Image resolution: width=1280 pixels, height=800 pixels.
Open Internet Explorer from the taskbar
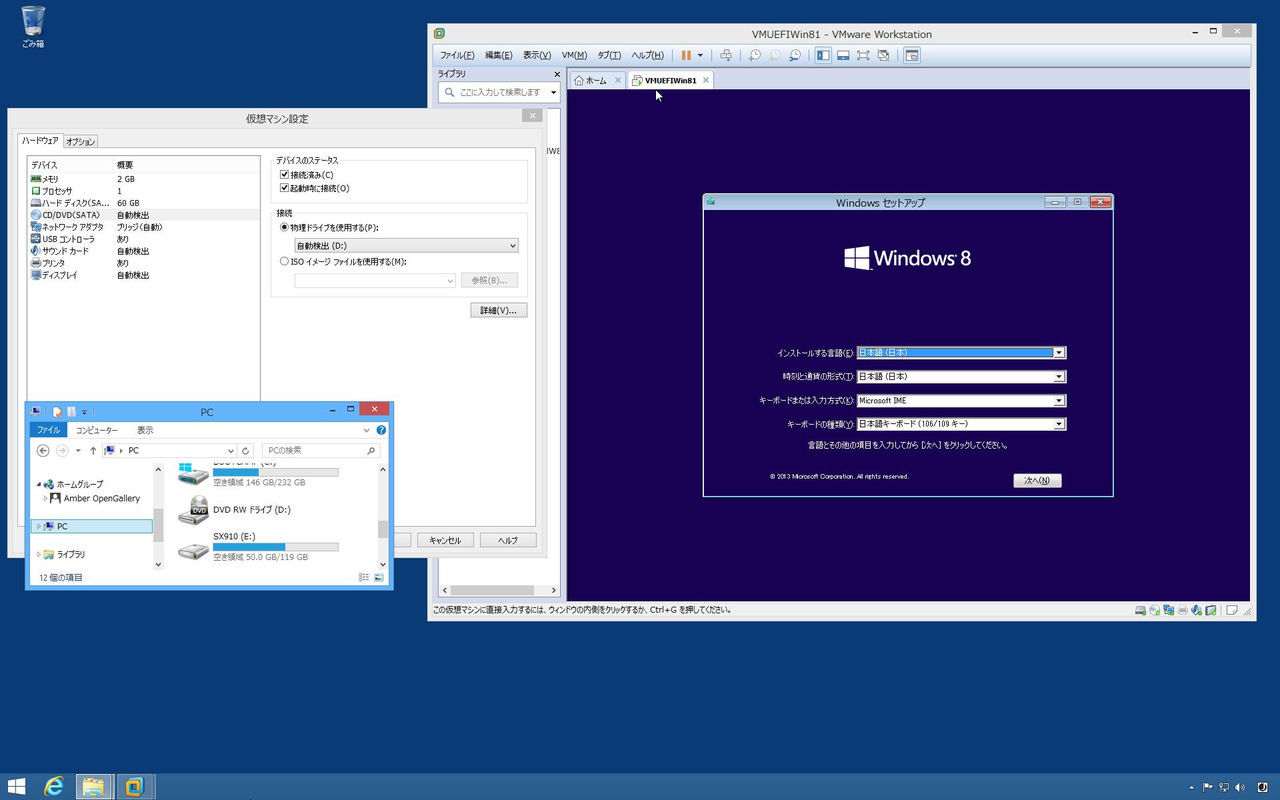point(54,787)
